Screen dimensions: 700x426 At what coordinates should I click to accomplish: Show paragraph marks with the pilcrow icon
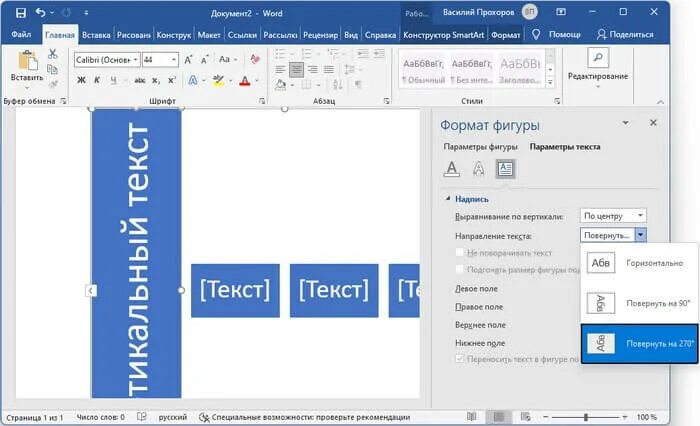tap(358, 84)
